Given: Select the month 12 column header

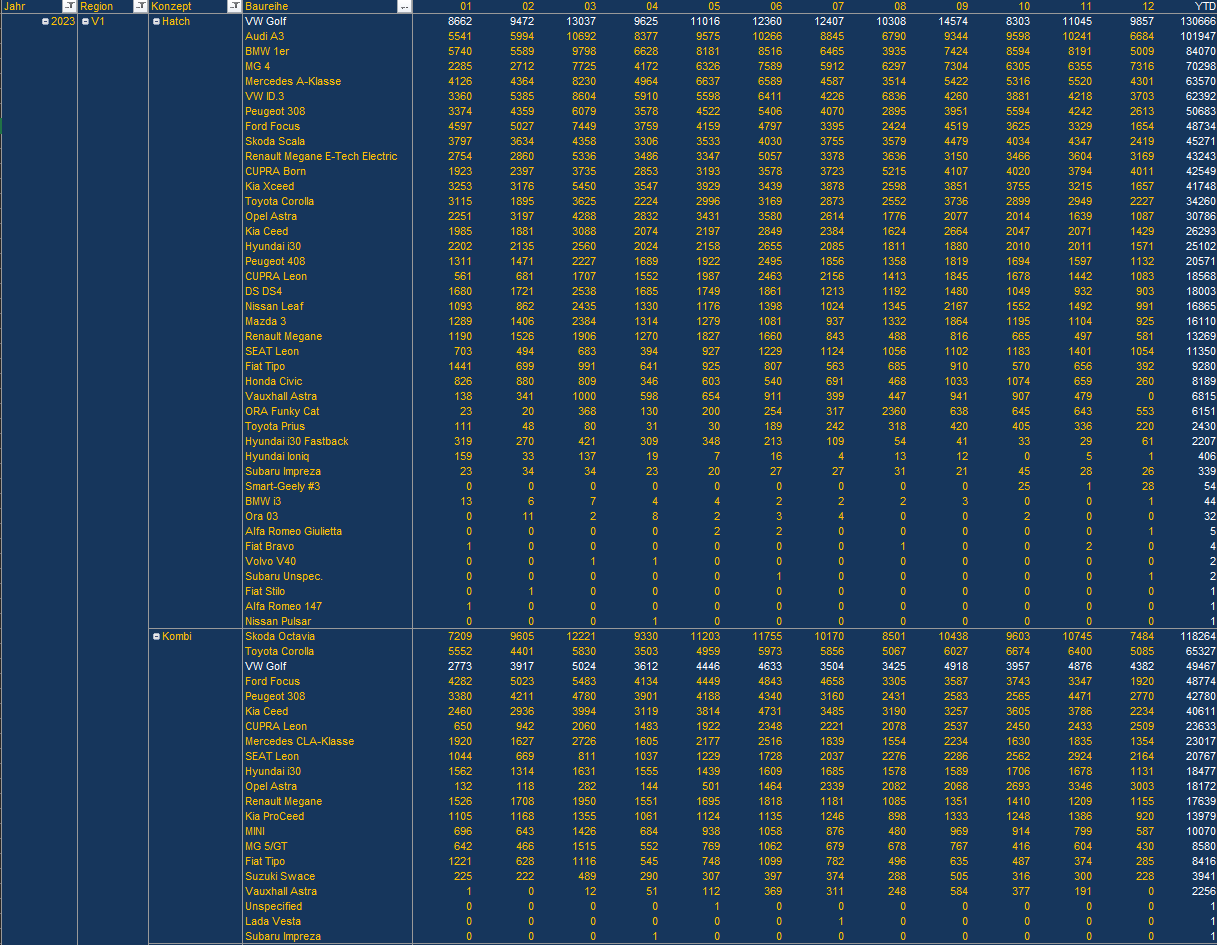Looking at the screenshot, I should (x=1149, y=7).
